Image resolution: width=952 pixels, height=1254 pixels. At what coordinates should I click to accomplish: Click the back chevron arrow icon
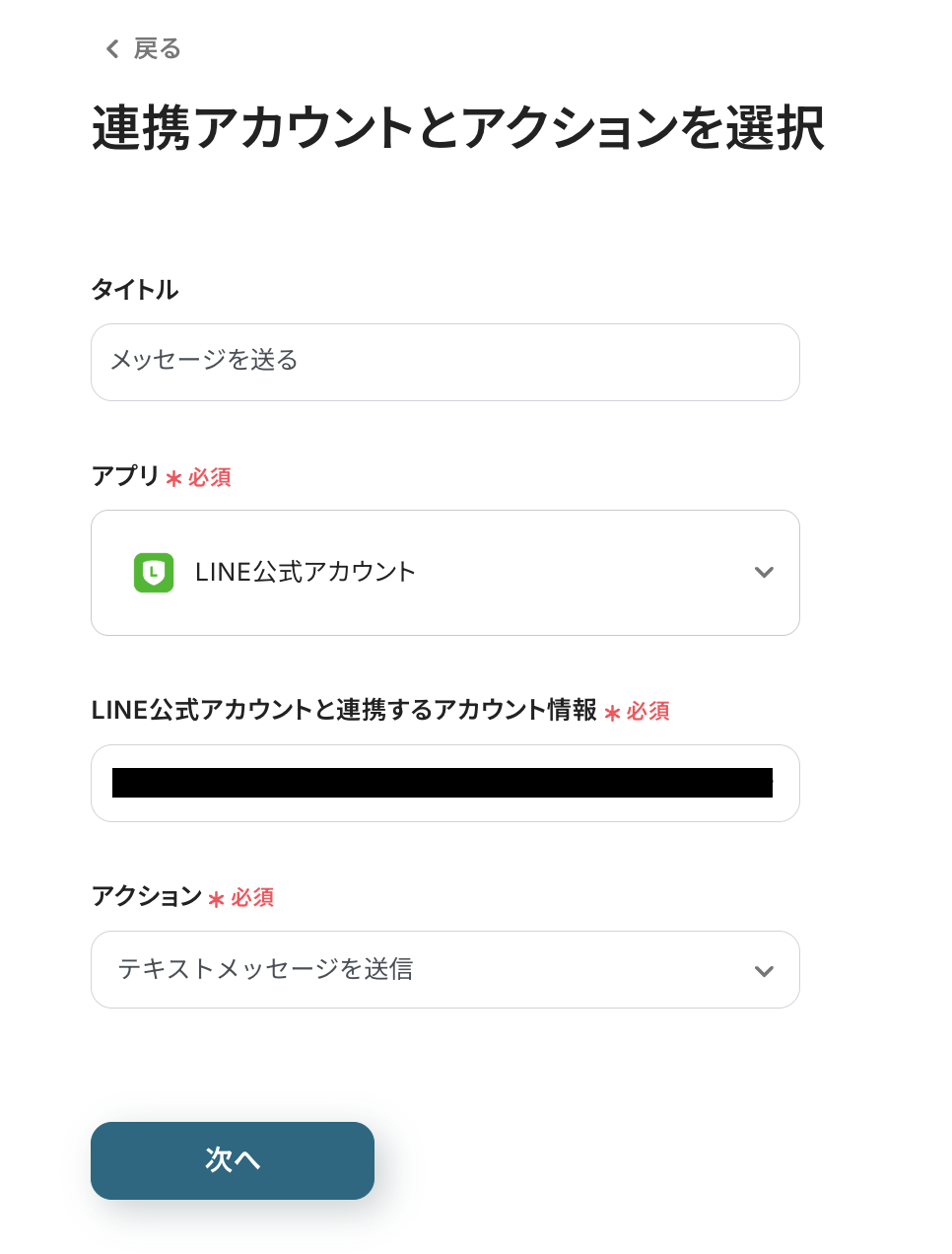[x=111, y=48]
